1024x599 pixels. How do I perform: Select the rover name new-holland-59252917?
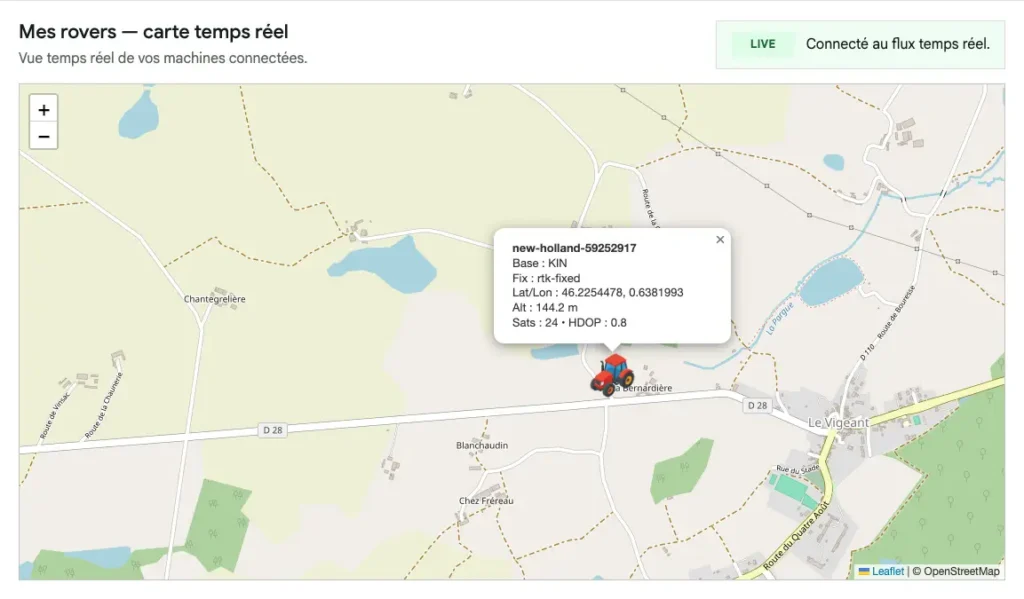click(574, 248)
